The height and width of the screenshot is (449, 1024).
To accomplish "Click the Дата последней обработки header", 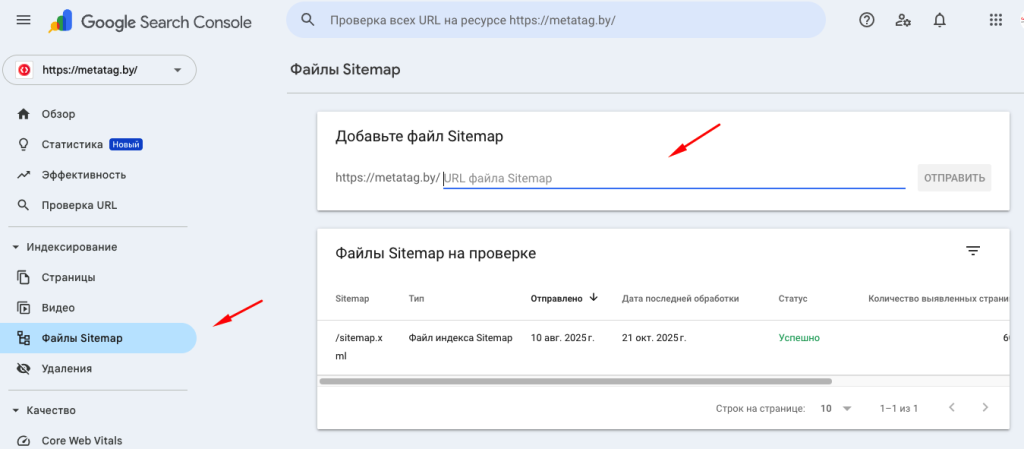I will click(680, 298).
